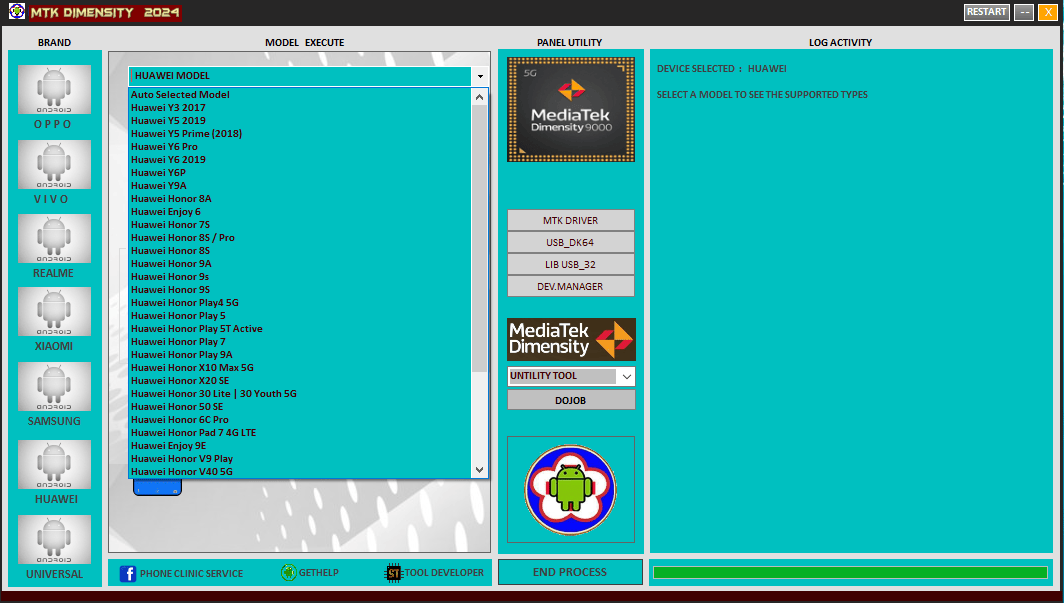Select Huawei Honor Play 7 model
Image resolution: width=1064 pixels, height=603 pixels.
pos(299,342)
